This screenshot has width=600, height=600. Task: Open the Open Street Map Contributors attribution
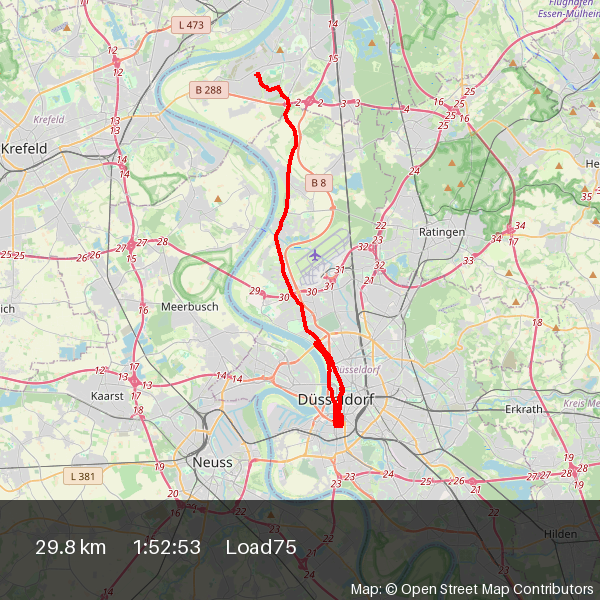click(497, 589)
